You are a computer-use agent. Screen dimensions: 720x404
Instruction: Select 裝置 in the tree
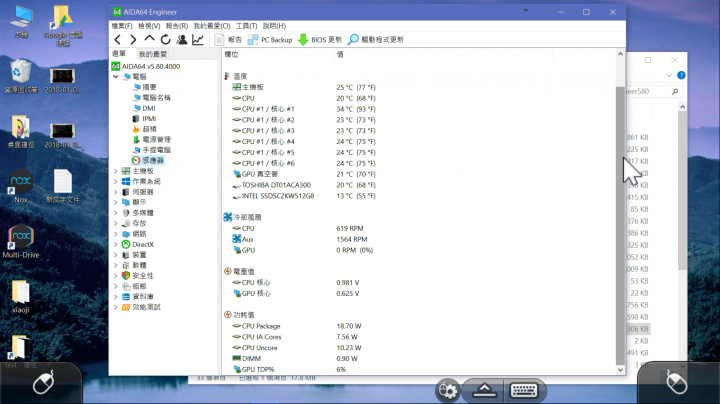(x=134, y=255)
